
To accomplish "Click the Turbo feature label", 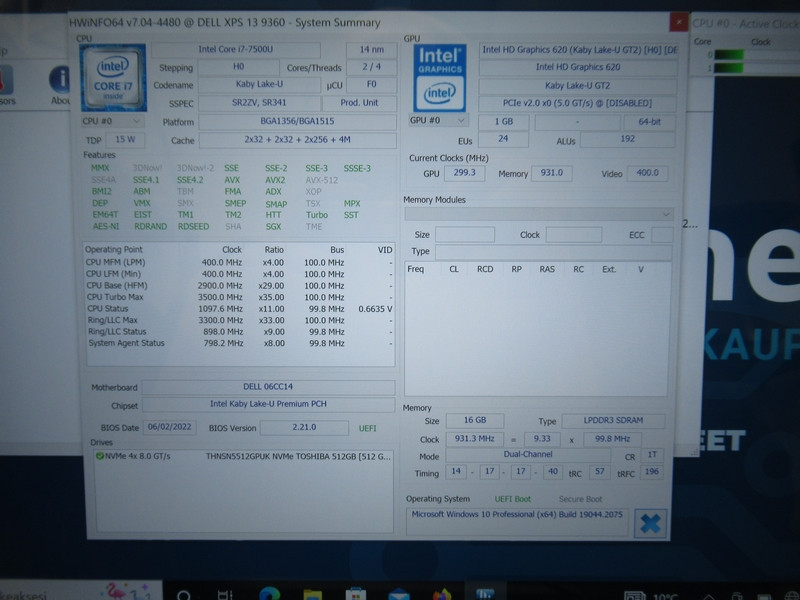I will click(x=317, y=215).
